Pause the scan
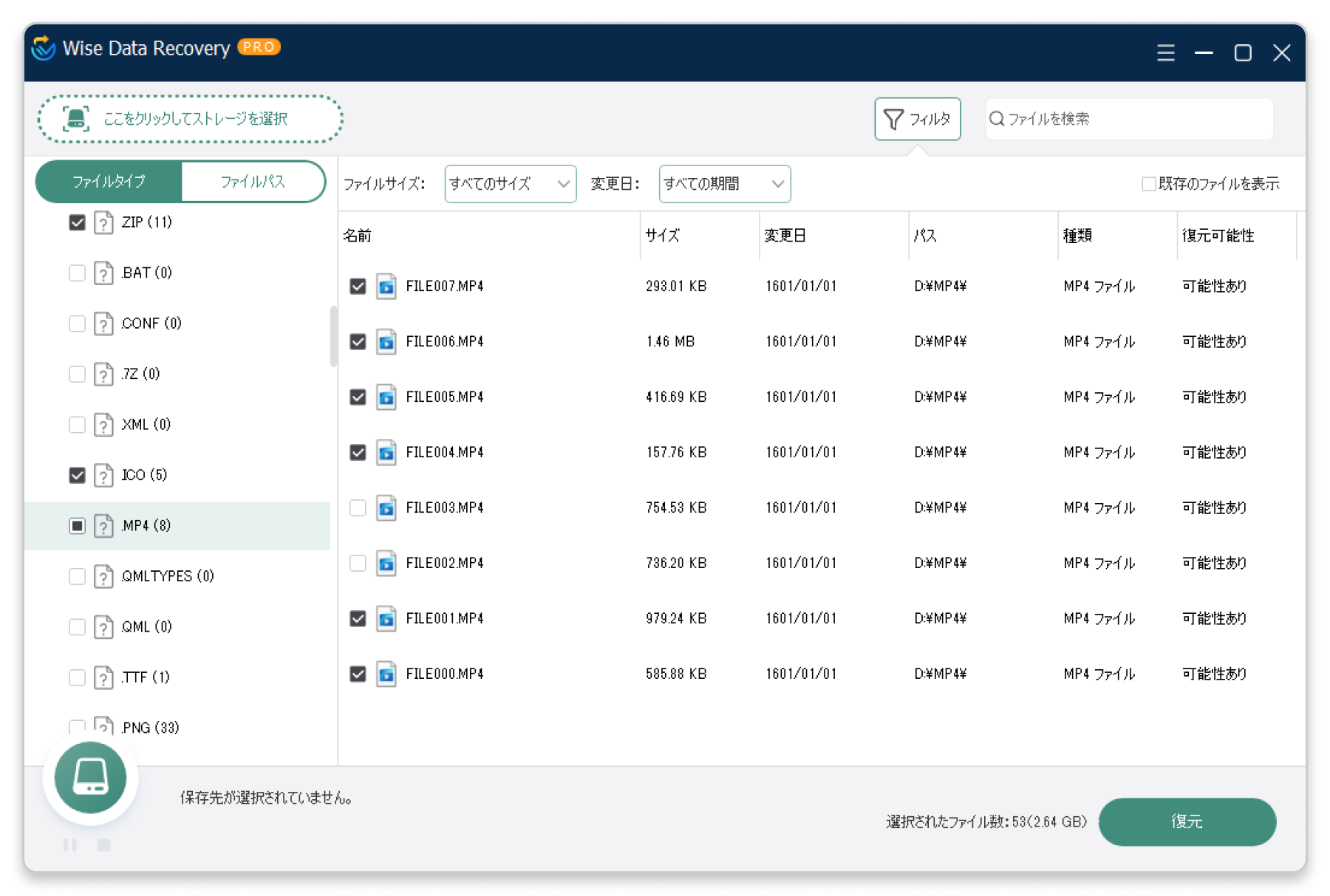1330x896 pixels. point(70,844)
